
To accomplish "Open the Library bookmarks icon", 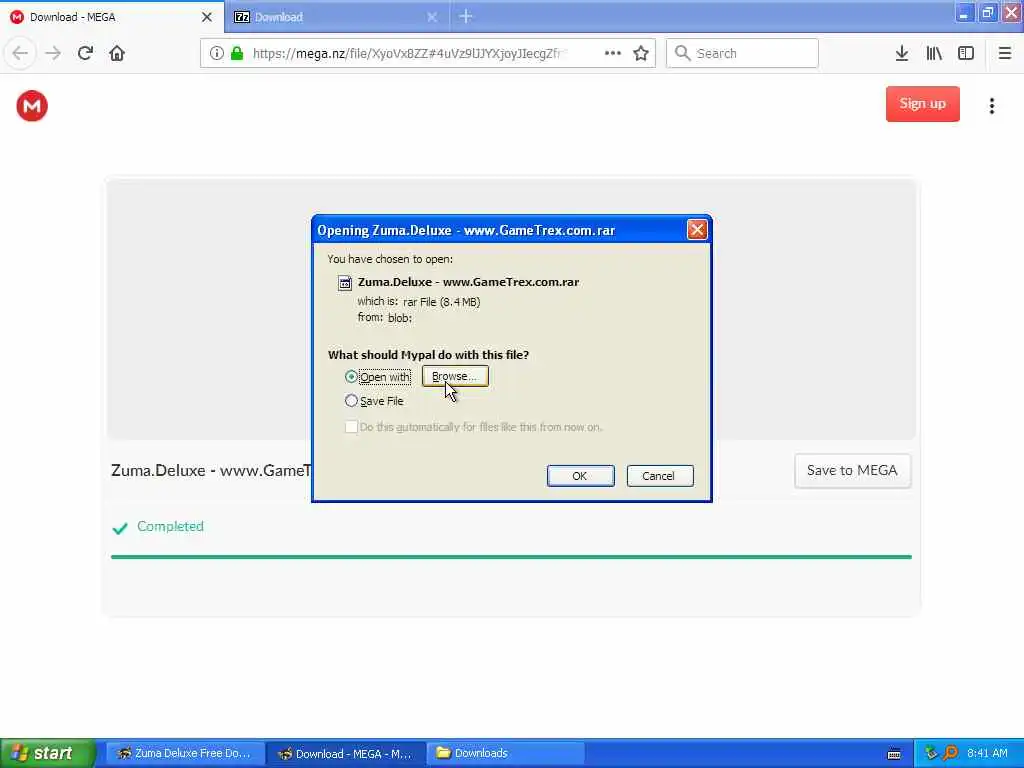I will point(934,53).
